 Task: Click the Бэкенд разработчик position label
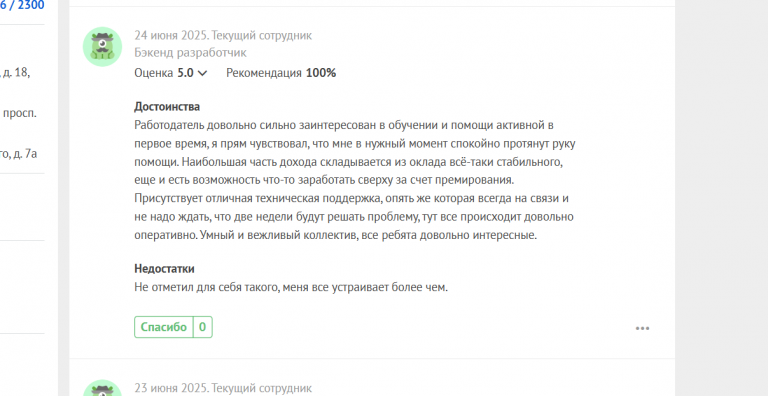click(191, 52)
